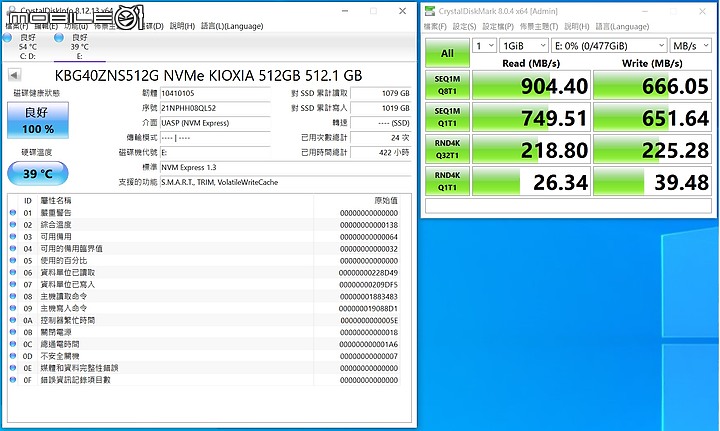Click the 39.48 random write result
This screenshot has width=720, height=431.
(652, 182)
